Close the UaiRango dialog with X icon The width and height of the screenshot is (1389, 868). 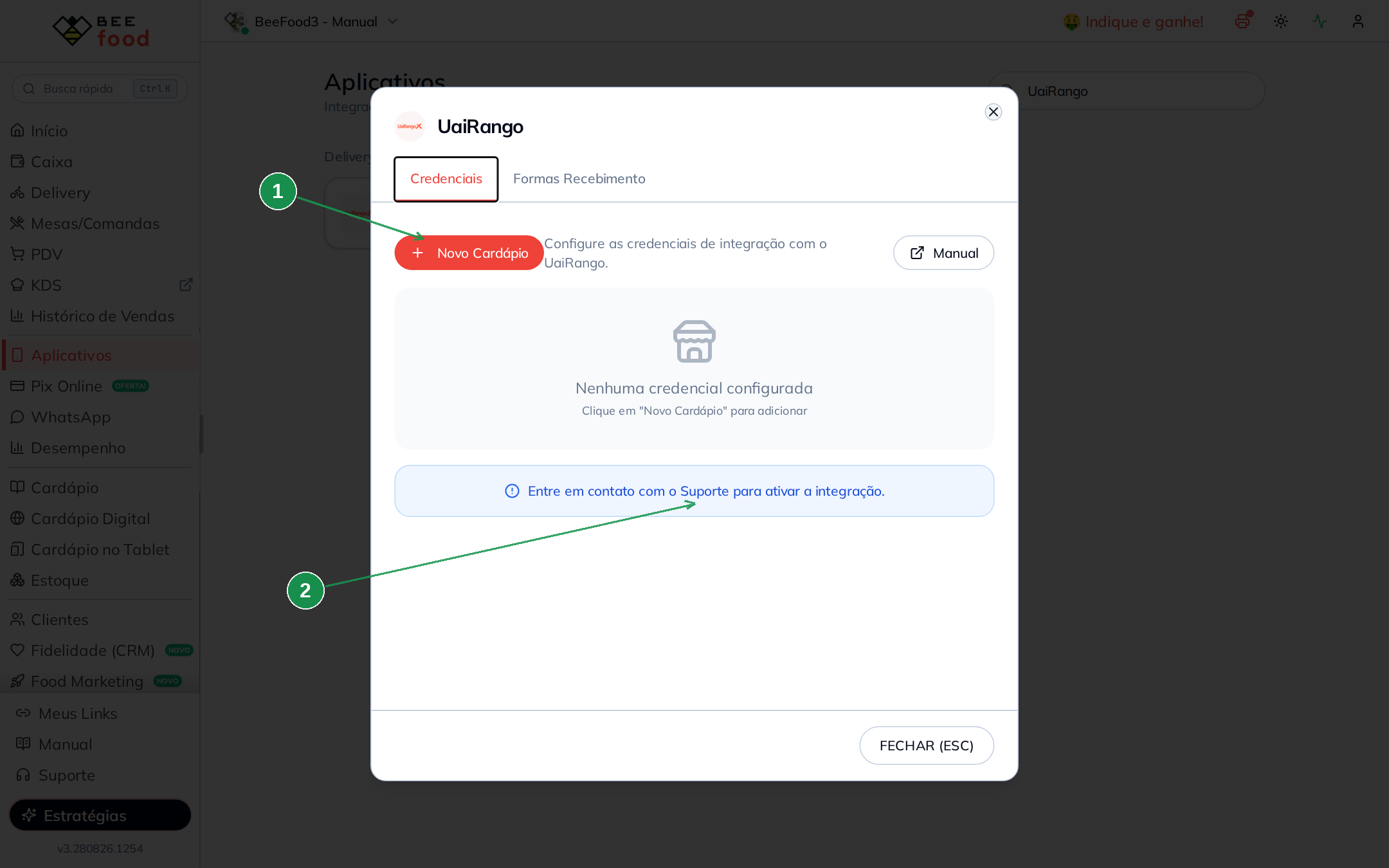click(993, 112)
